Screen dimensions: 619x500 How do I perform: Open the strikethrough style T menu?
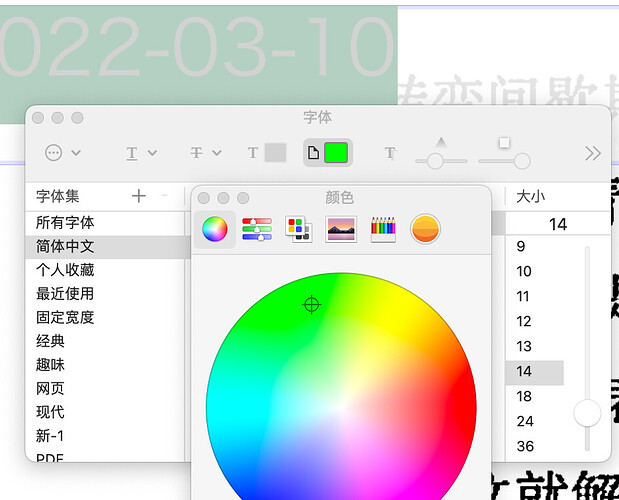pos(196,153)
